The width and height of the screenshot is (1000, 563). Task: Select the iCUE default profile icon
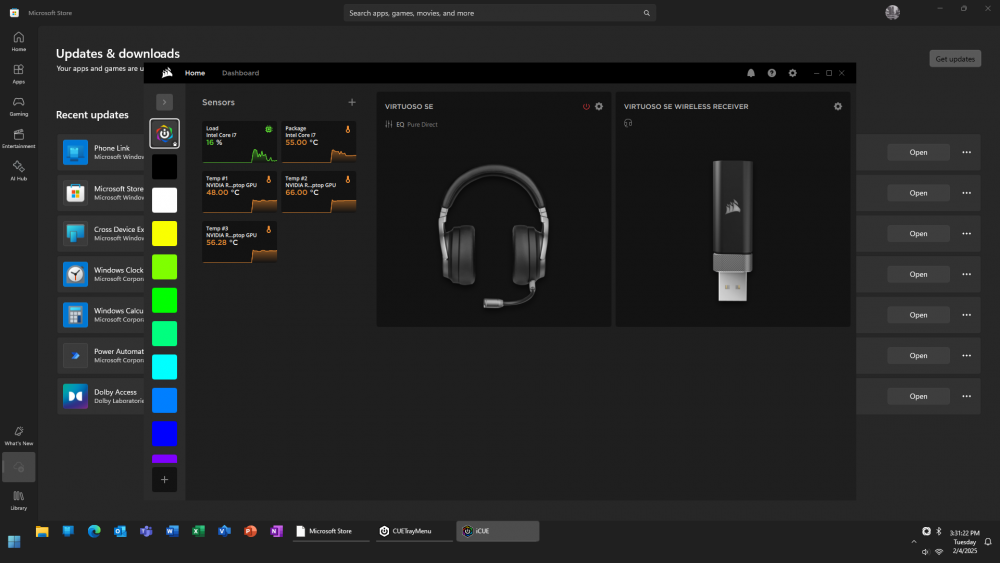pyautogui.click(x=165, y=133)
